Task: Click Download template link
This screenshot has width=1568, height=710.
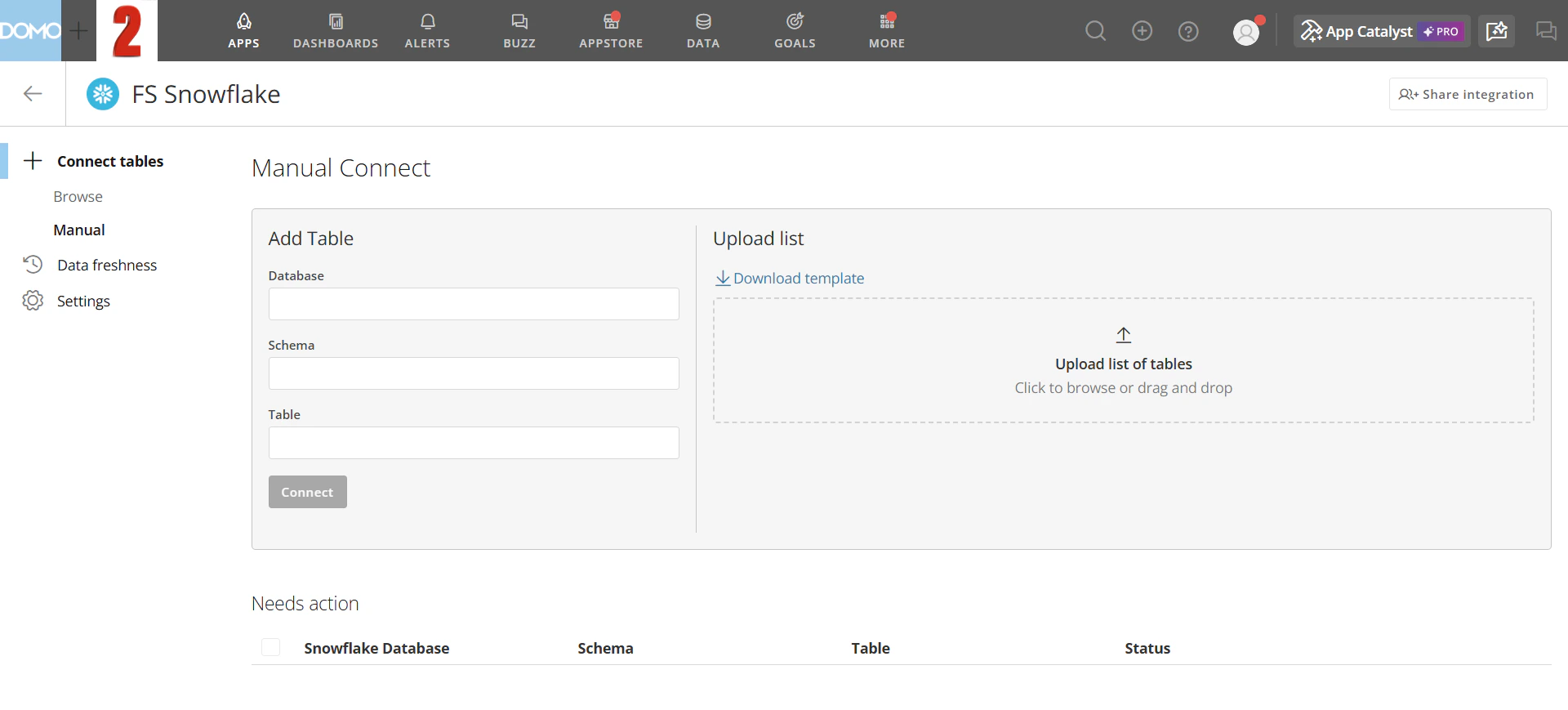Action: click(x=799, y=278)
